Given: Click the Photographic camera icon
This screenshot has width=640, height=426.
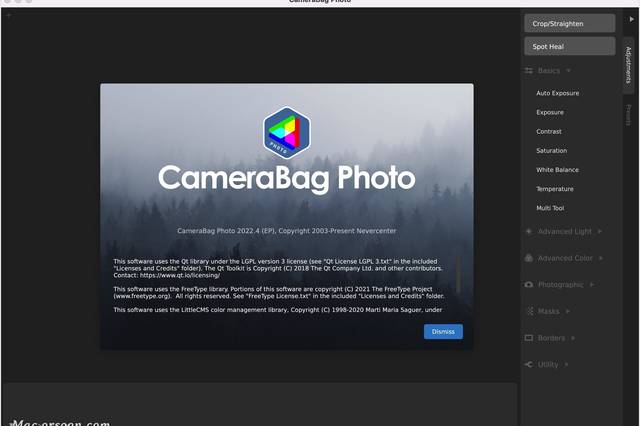Looking at the screenshot, I should point(529,284).
